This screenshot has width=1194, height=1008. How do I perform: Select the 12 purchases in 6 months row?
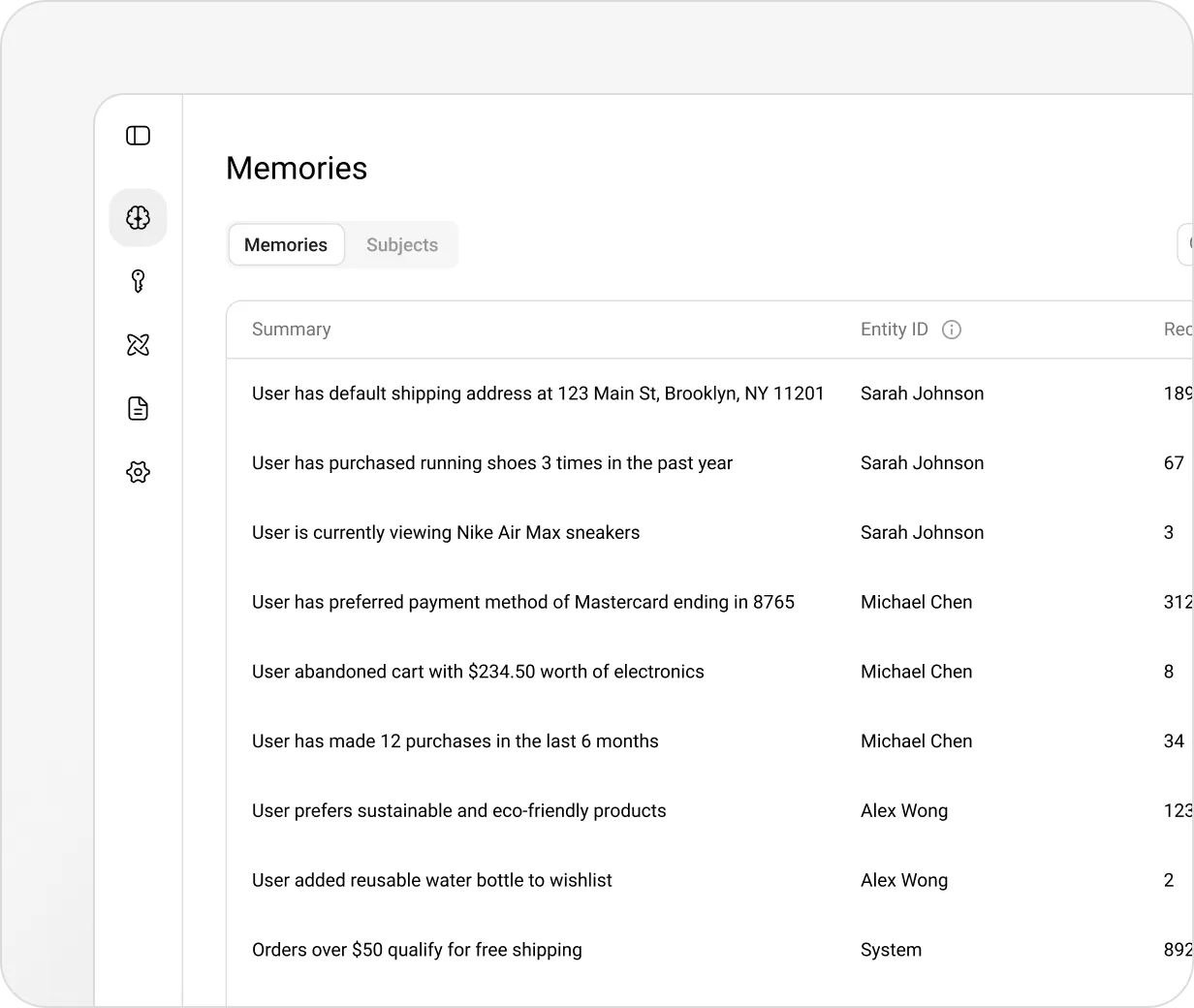click(455, 741)
